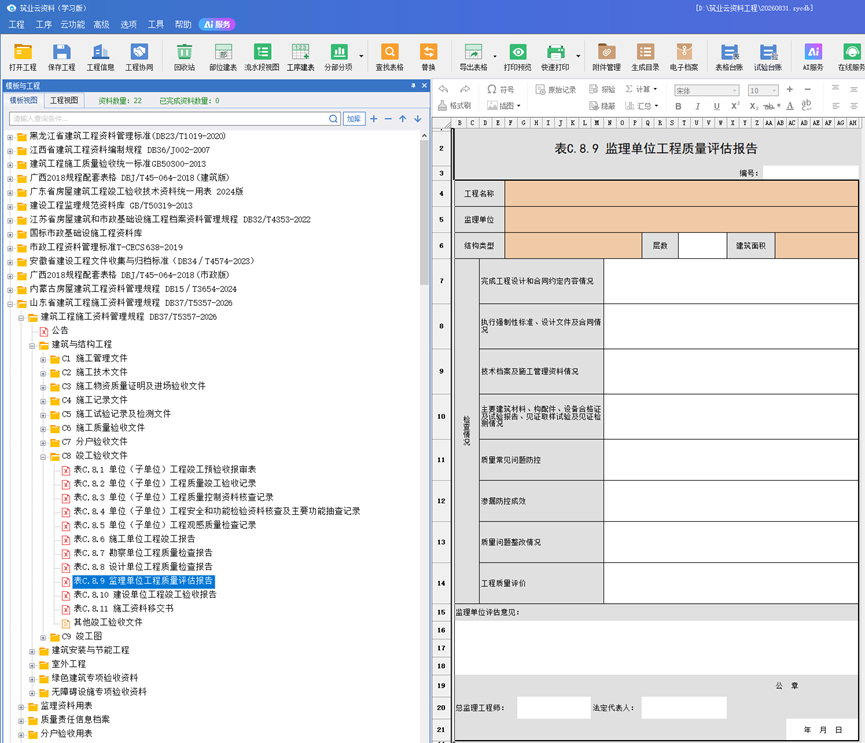865x743 pixels.
Task: Collapse the C8 竣工验收文件 folder
Action: (43, 457)
